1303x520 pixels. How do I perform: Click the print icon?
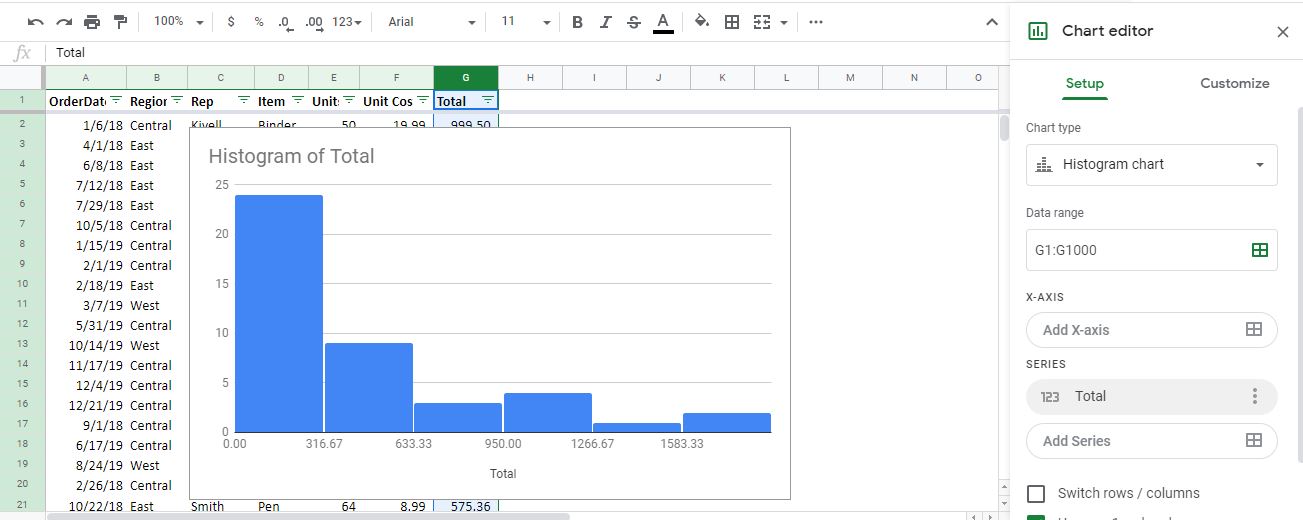[x=92, y=21]
